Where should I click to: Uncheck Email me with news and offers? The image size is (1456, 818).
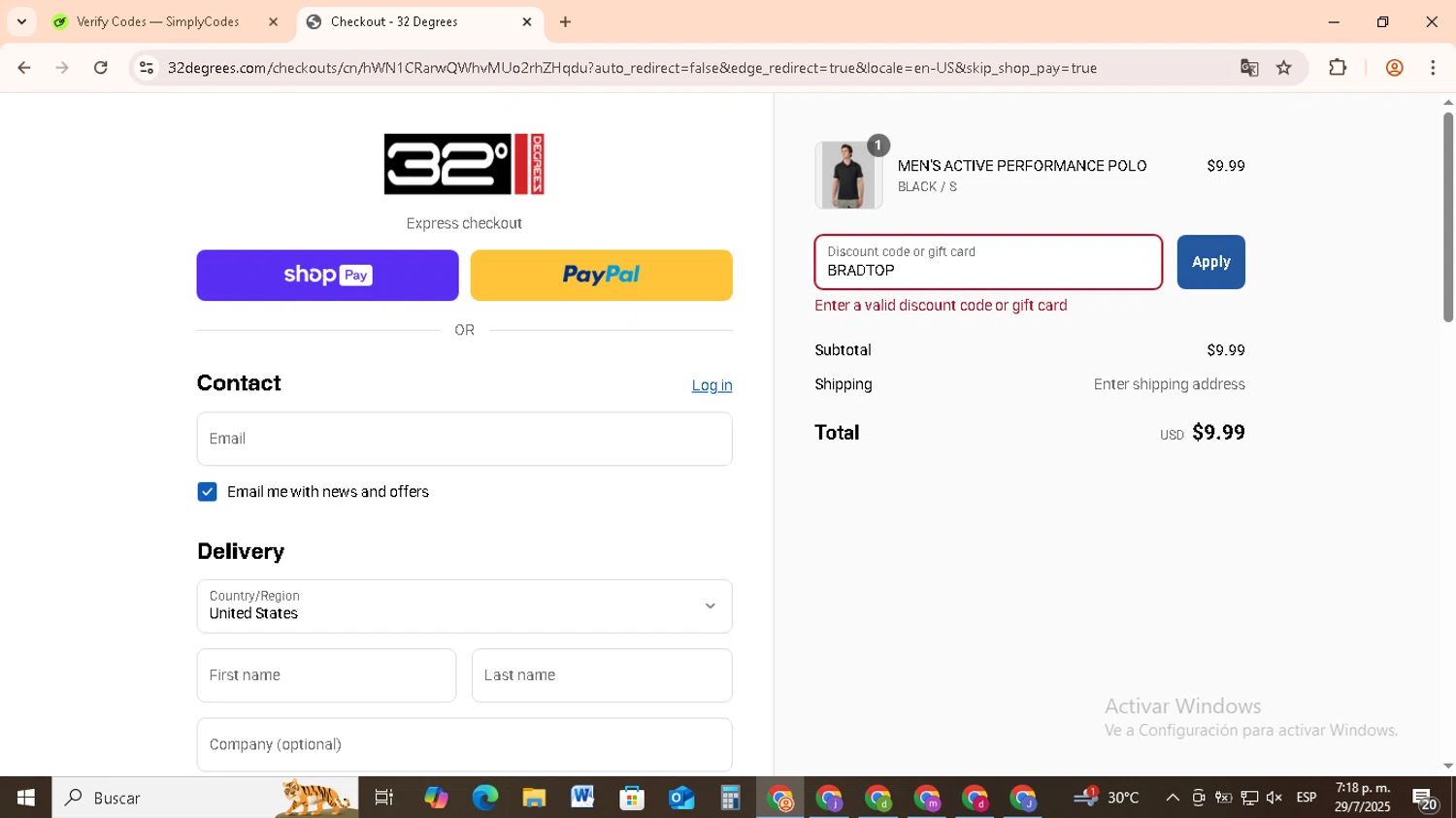pyautogui.click(x=207, y=492)
